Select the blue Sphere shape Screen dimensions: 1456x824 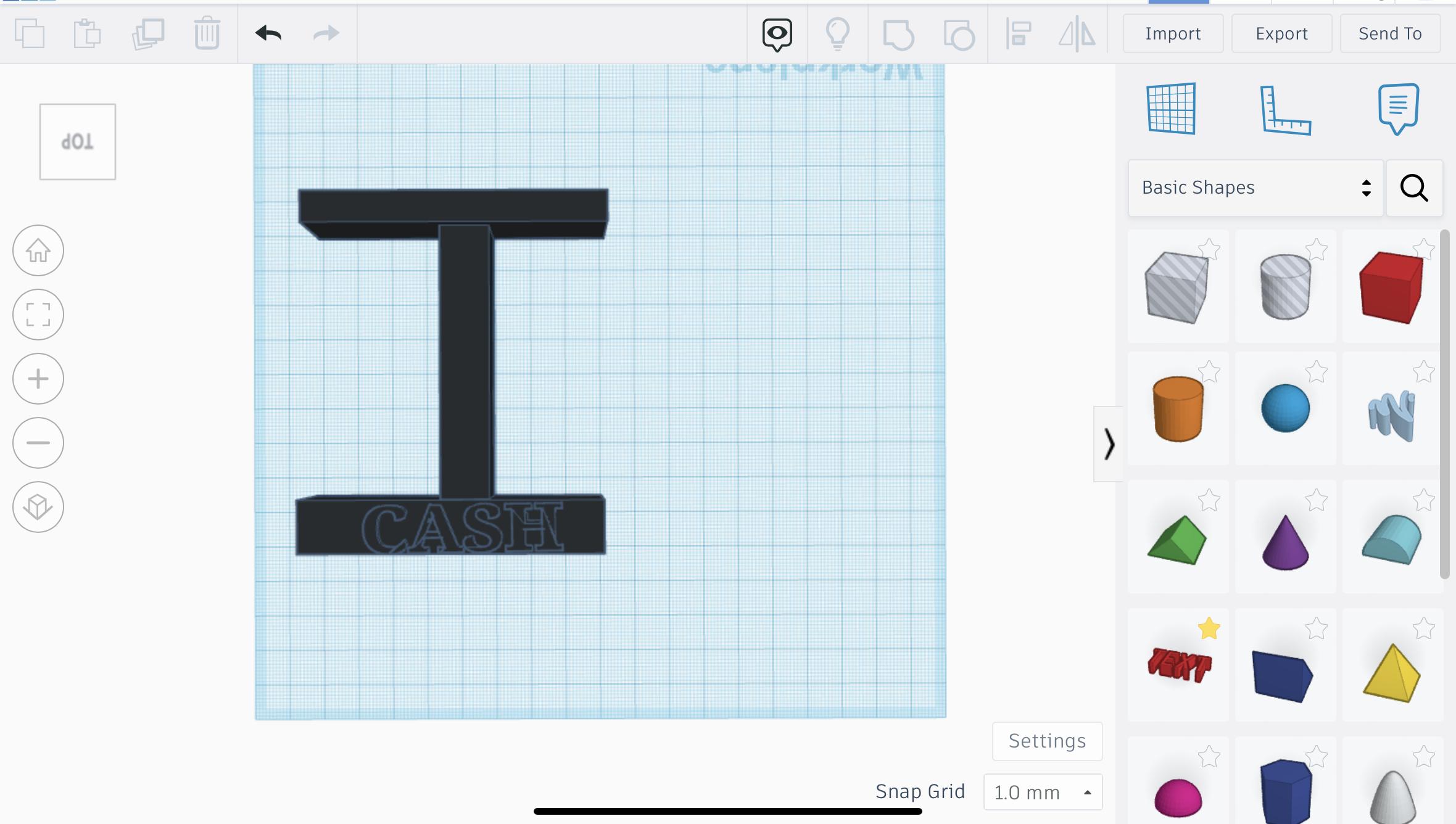click(x=1285, y=408)
